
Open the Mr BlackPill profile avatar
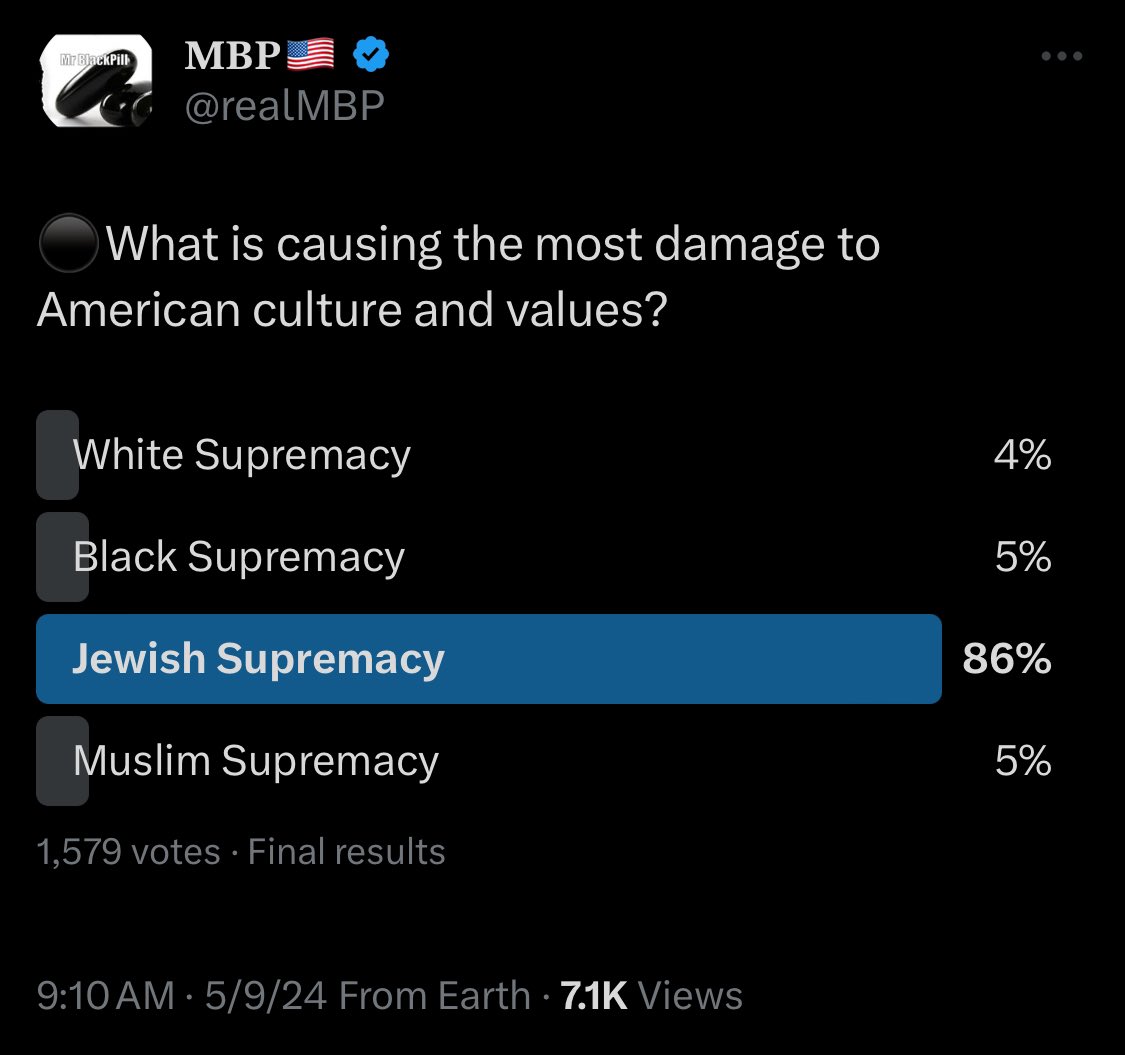[94, 83]
